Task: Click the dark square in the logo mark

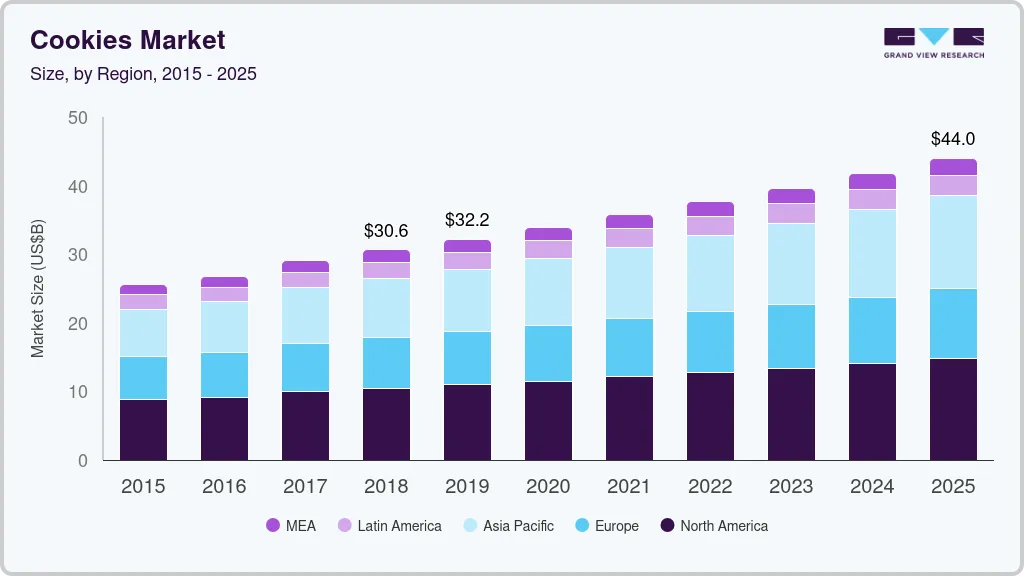Action: click(900, 34)
